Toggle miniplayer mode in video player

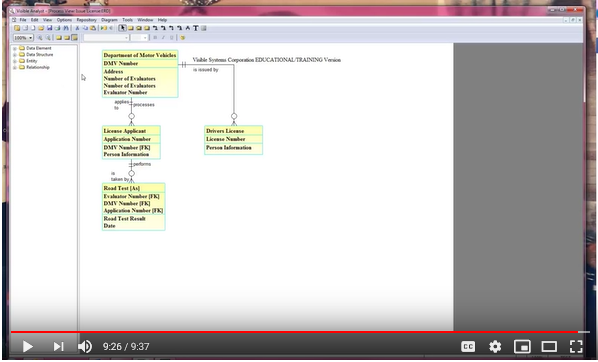[522, 346]
